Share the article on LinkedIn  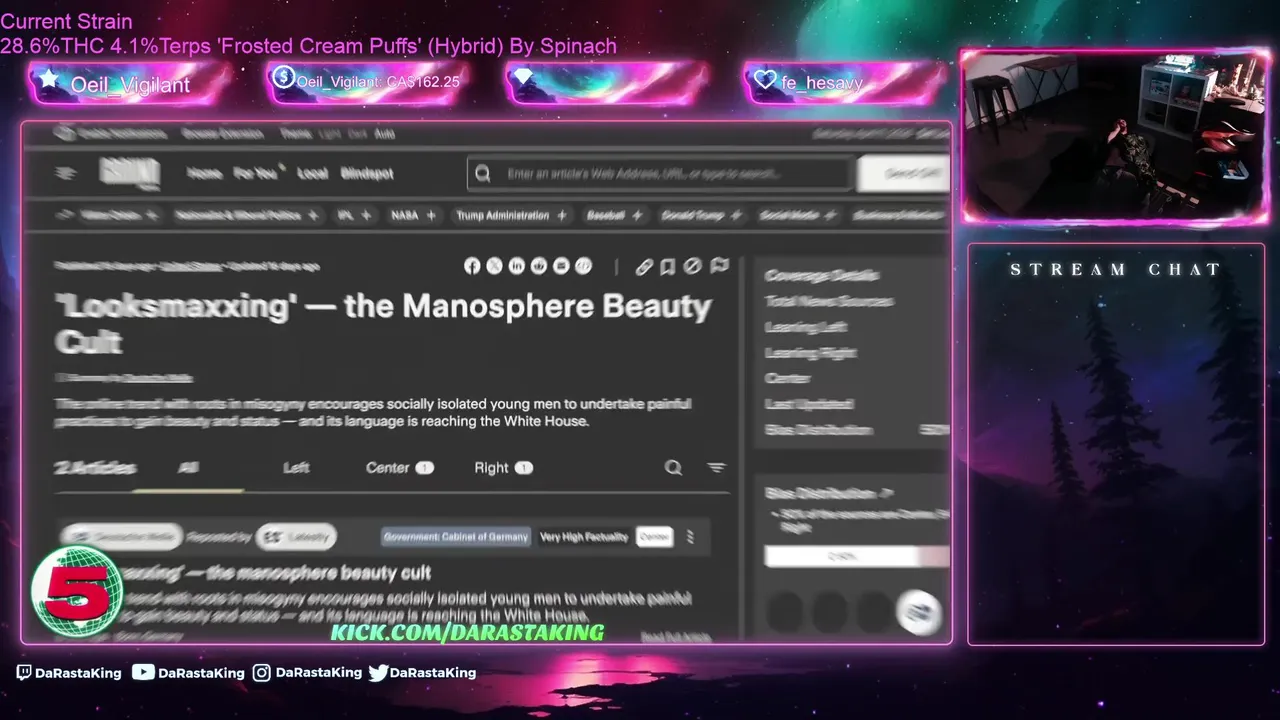coord(517,266)
